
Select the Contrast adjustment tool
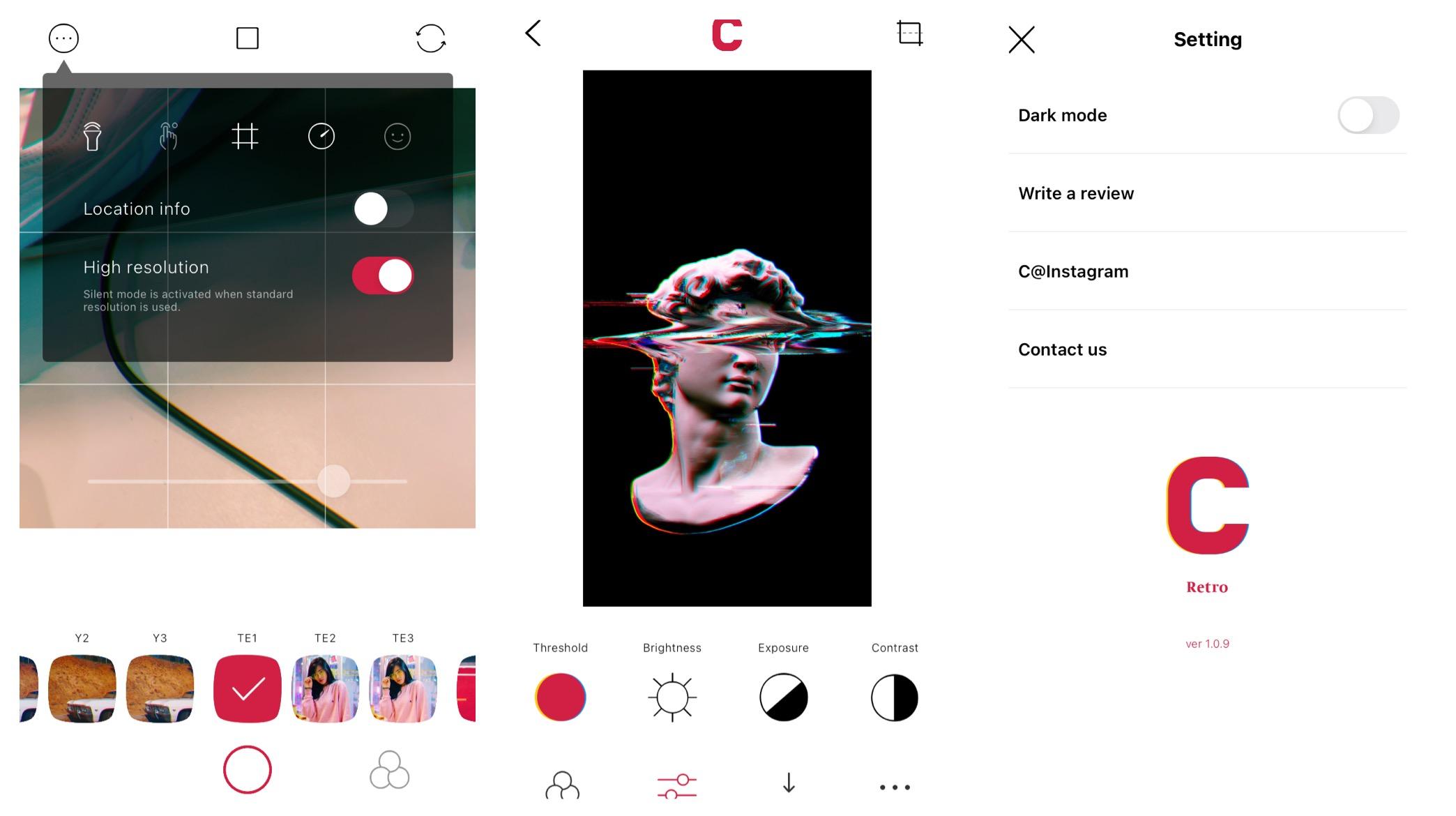[x=895, y=697]
